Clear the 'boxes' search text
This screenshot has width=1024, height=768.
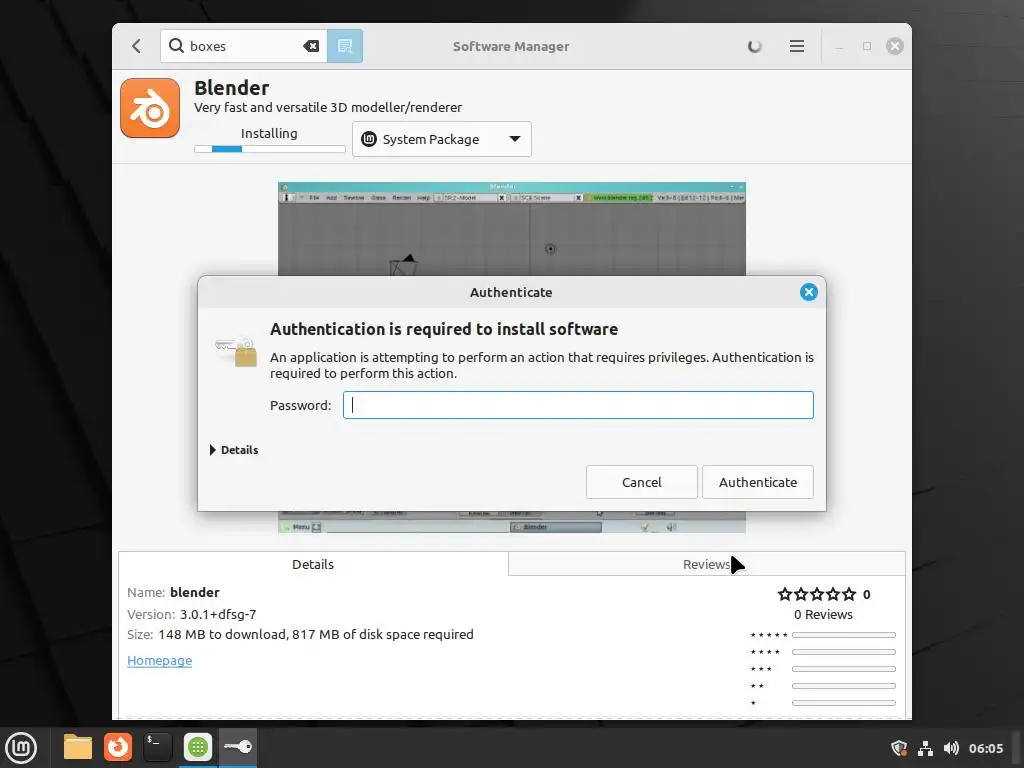pyautogui.click(x=312, y=46)
